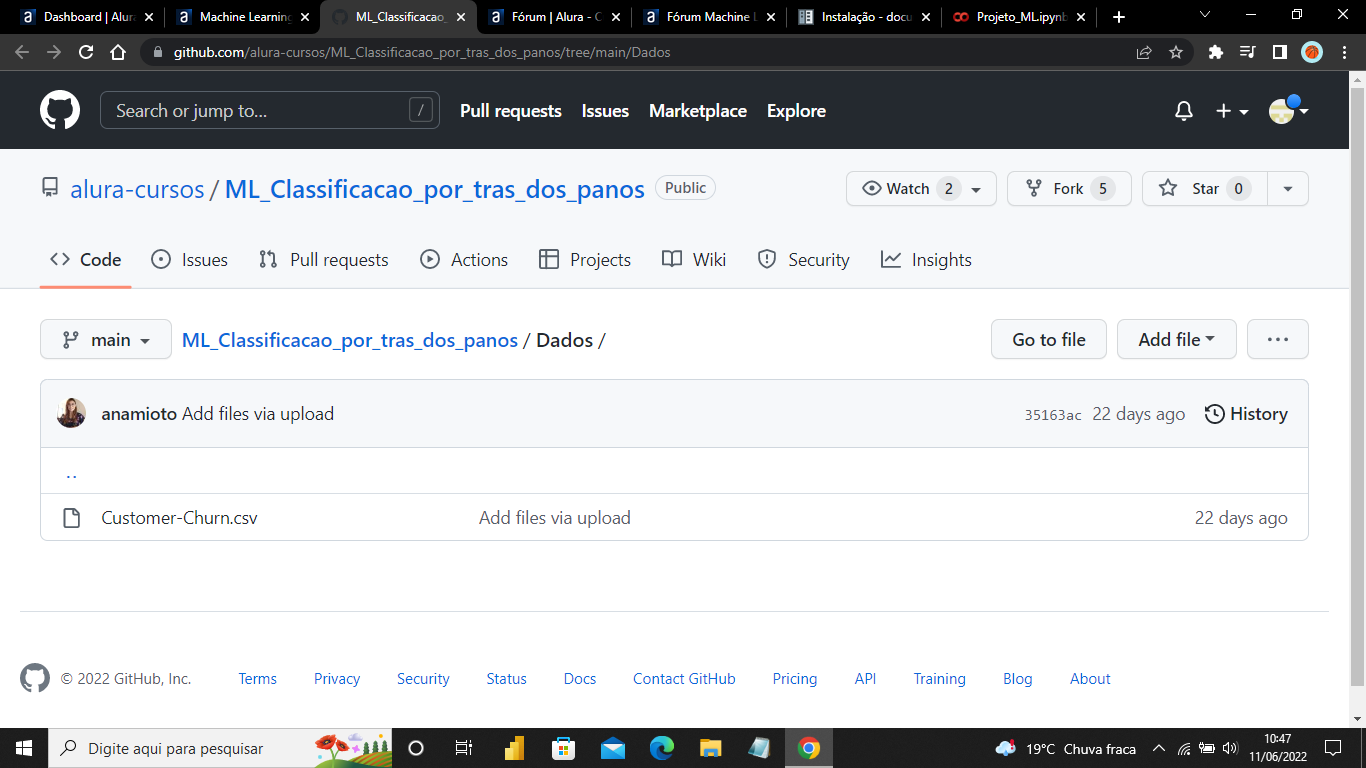Open the Blog footer link
Screen dimensions: 1366x768
tap(1018, 679)
